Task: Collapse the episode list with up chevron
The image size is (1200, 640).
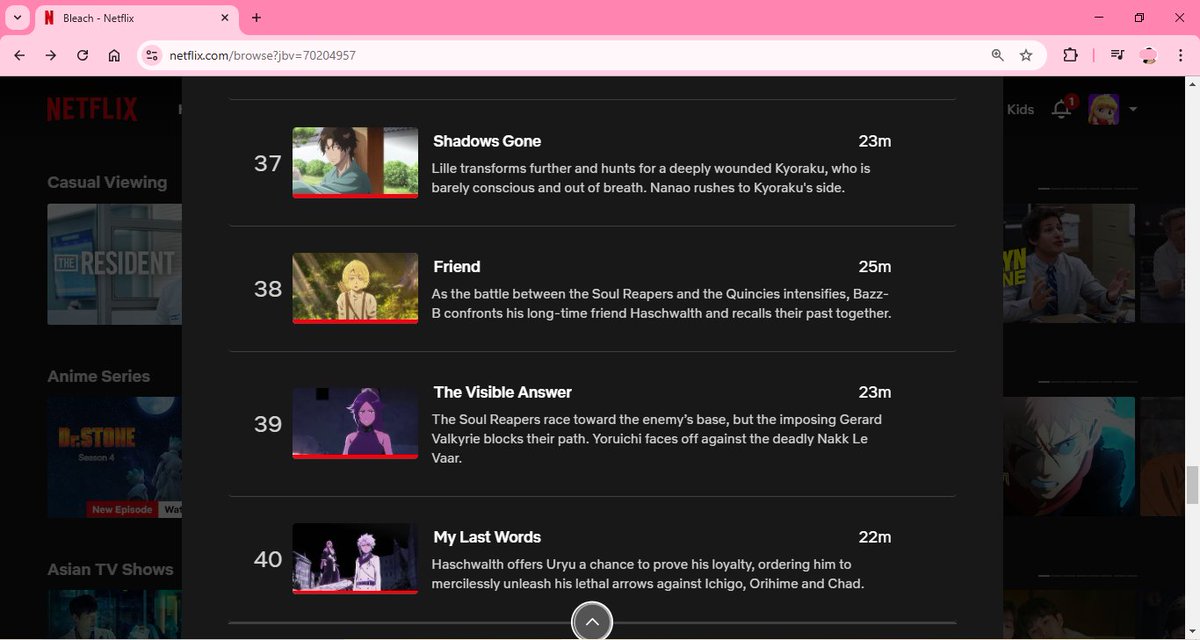Action: coord(592,622)
